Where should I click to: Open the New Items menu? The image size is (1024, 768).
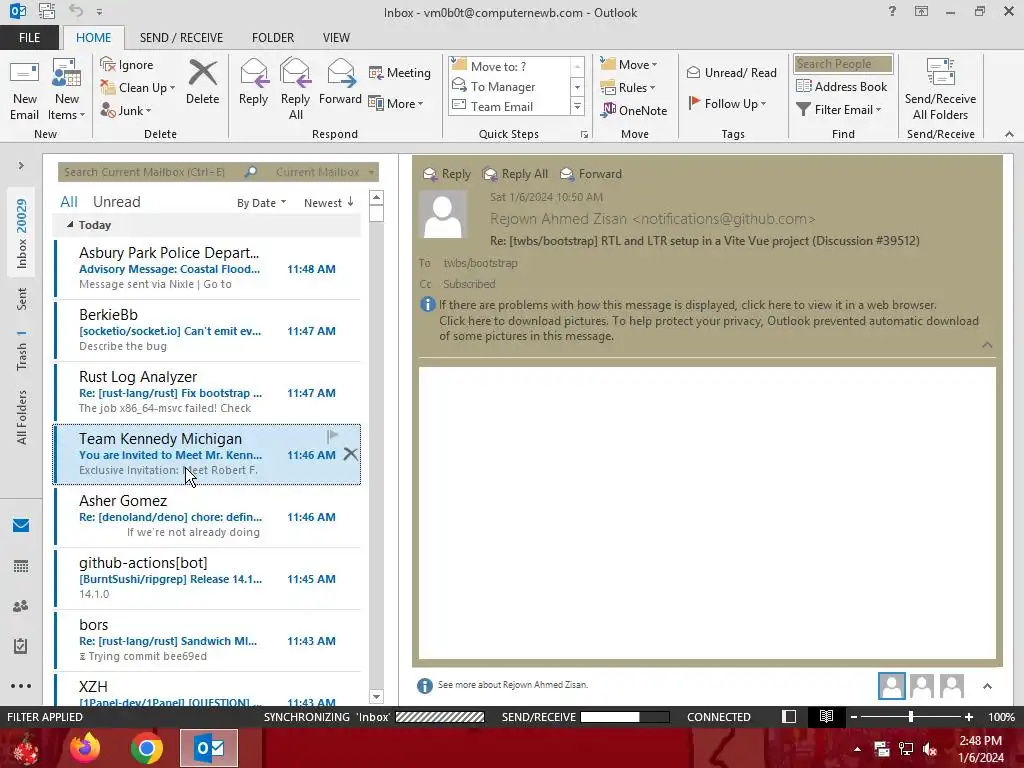[x=67, y=89]
